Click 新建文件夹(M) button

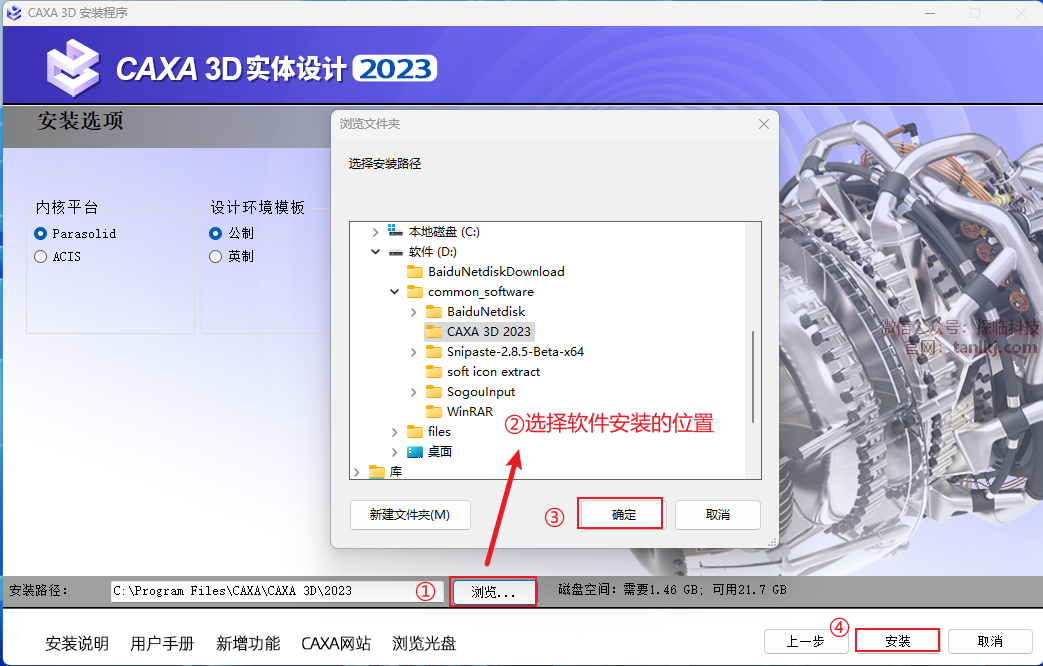410,515
